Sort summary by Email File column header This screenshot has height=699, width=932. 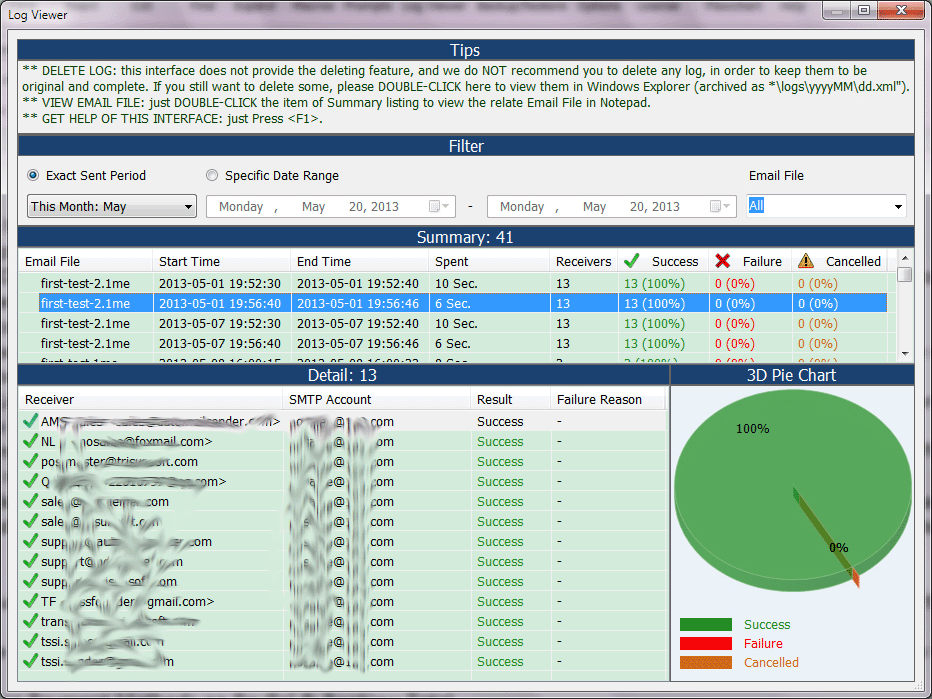(x=53, y=262)
